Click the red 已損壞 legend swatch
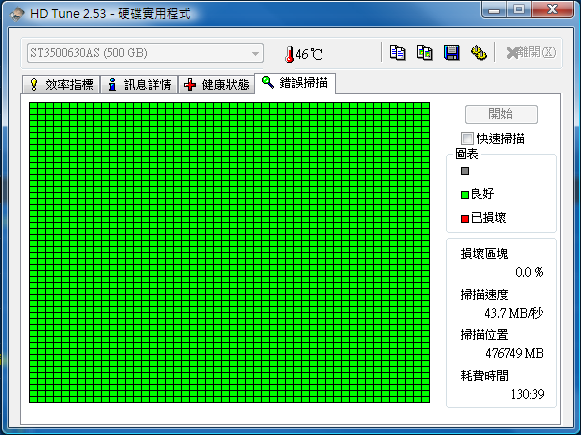581x435 pixels. (x=465, y=219)
